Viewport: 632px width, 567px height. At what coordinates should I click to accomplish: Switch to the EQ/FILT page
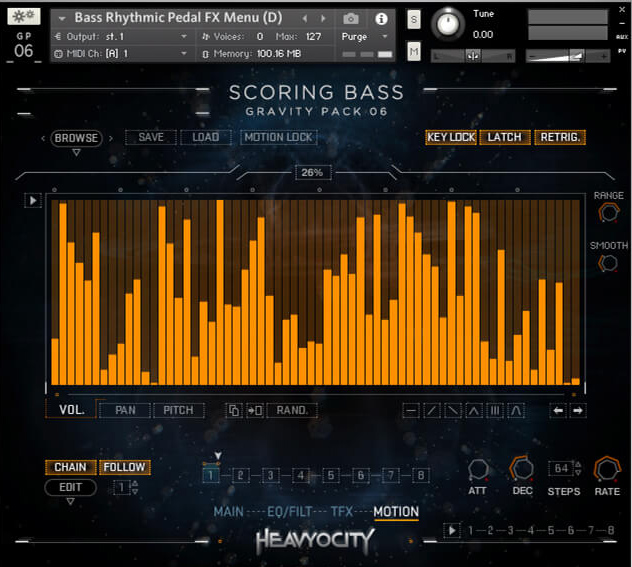(x=290, y=512)
